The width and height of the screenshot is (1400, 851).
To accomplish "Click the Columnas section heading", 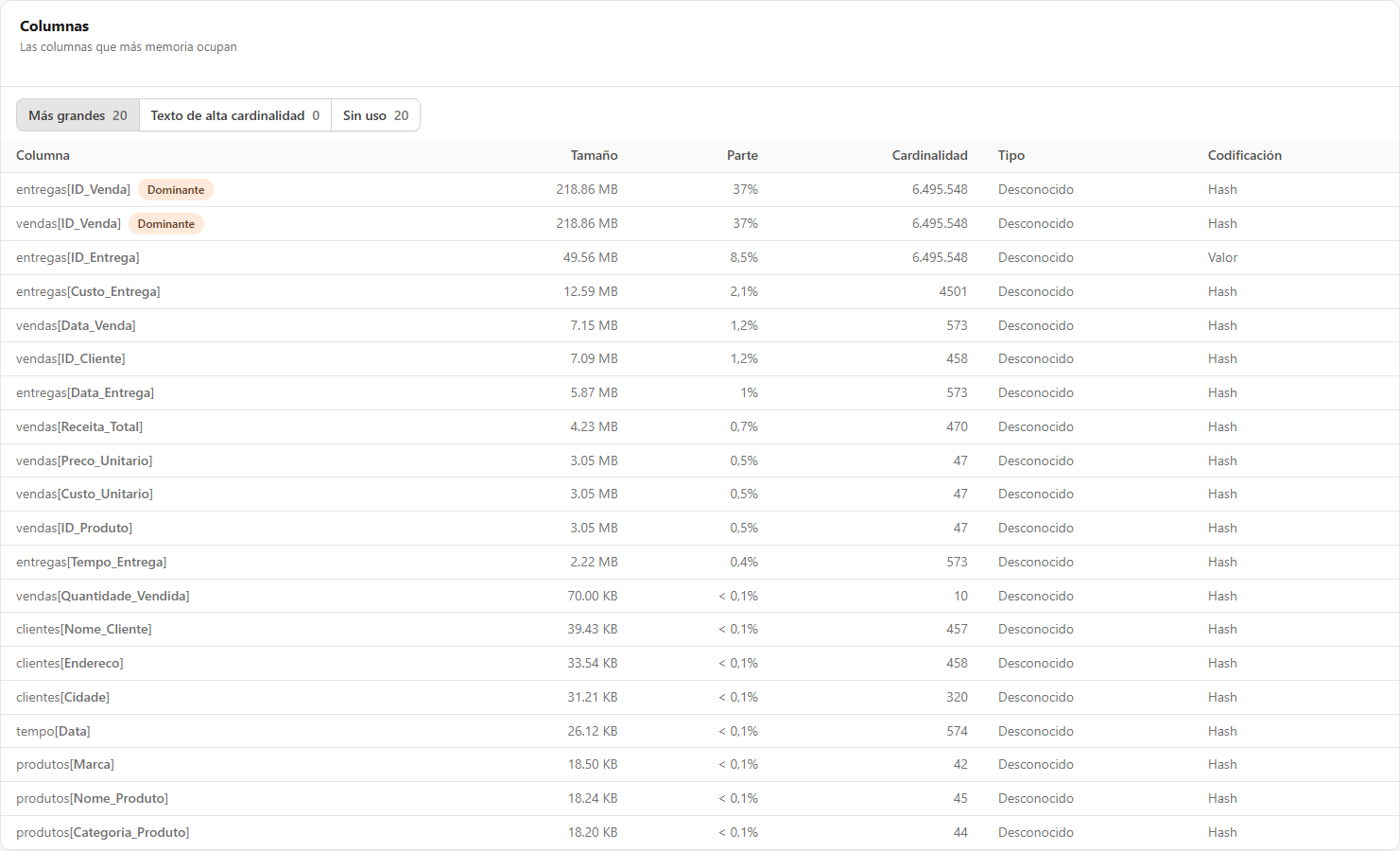I will click(54, 26).
